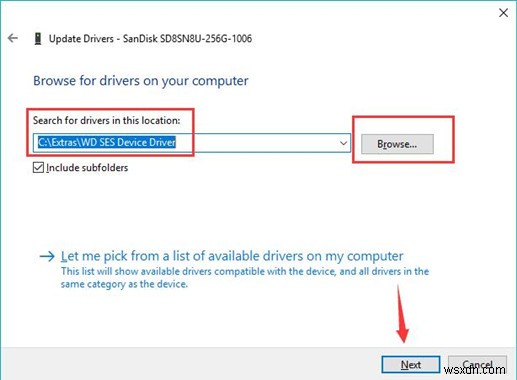Choose Let me pick from a list of available drivers
Screen dimensions: 517x380
point(232,256)
